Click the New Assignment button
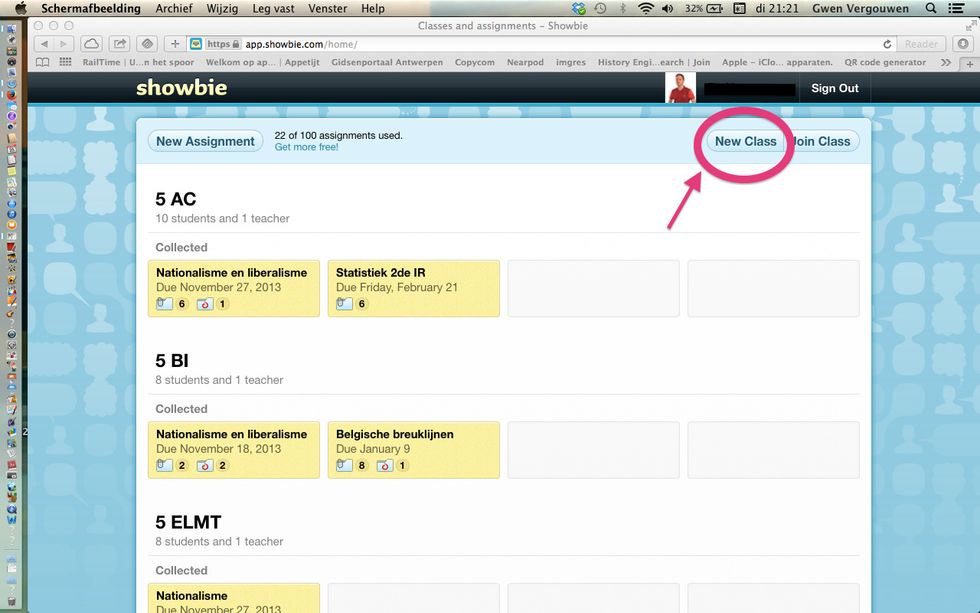980x613 pixels. (205, 141)
